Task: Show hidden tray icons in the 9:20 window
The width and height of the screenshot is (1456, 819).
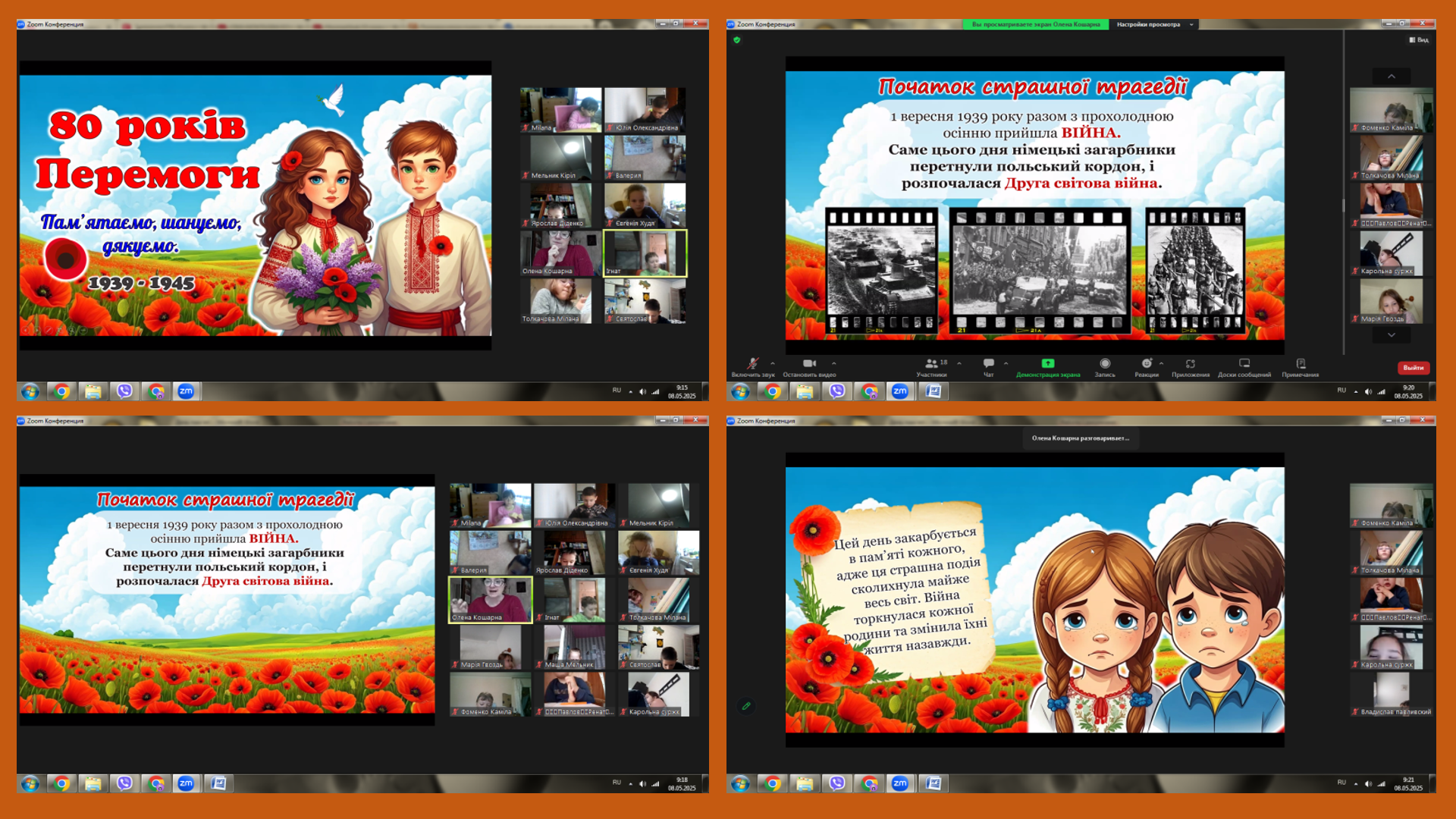Action: coord(1356,392)
